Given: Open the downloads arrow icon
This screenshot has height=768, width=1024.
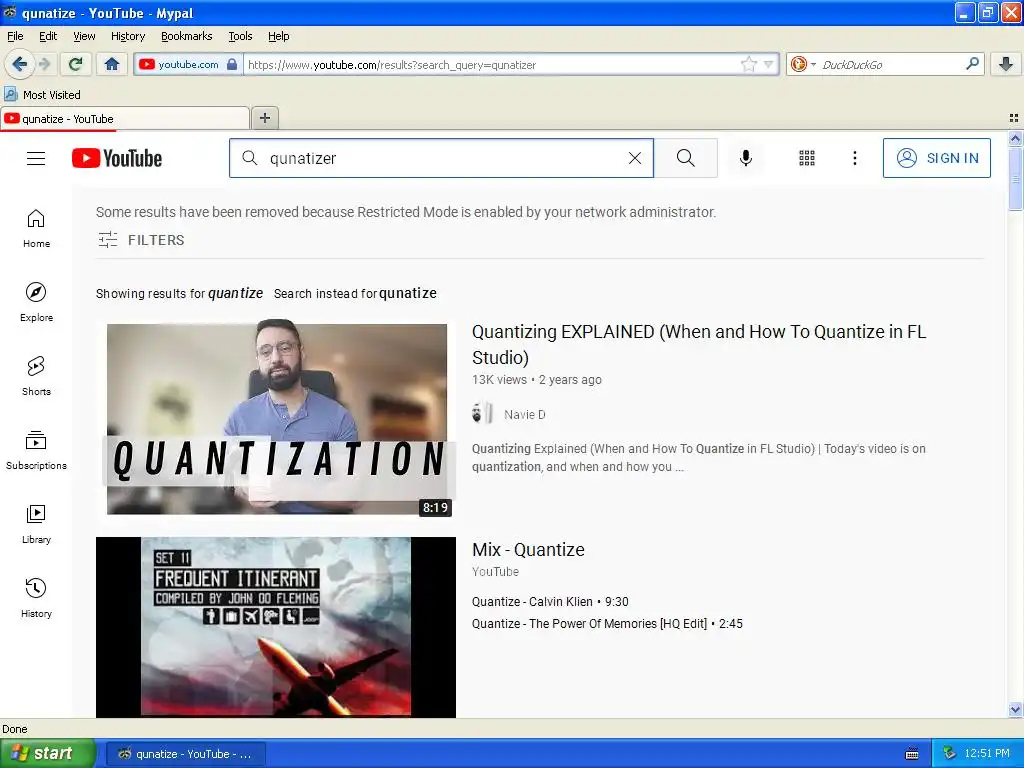Looking at the screenshot, I should click(x=1006, y=64).
